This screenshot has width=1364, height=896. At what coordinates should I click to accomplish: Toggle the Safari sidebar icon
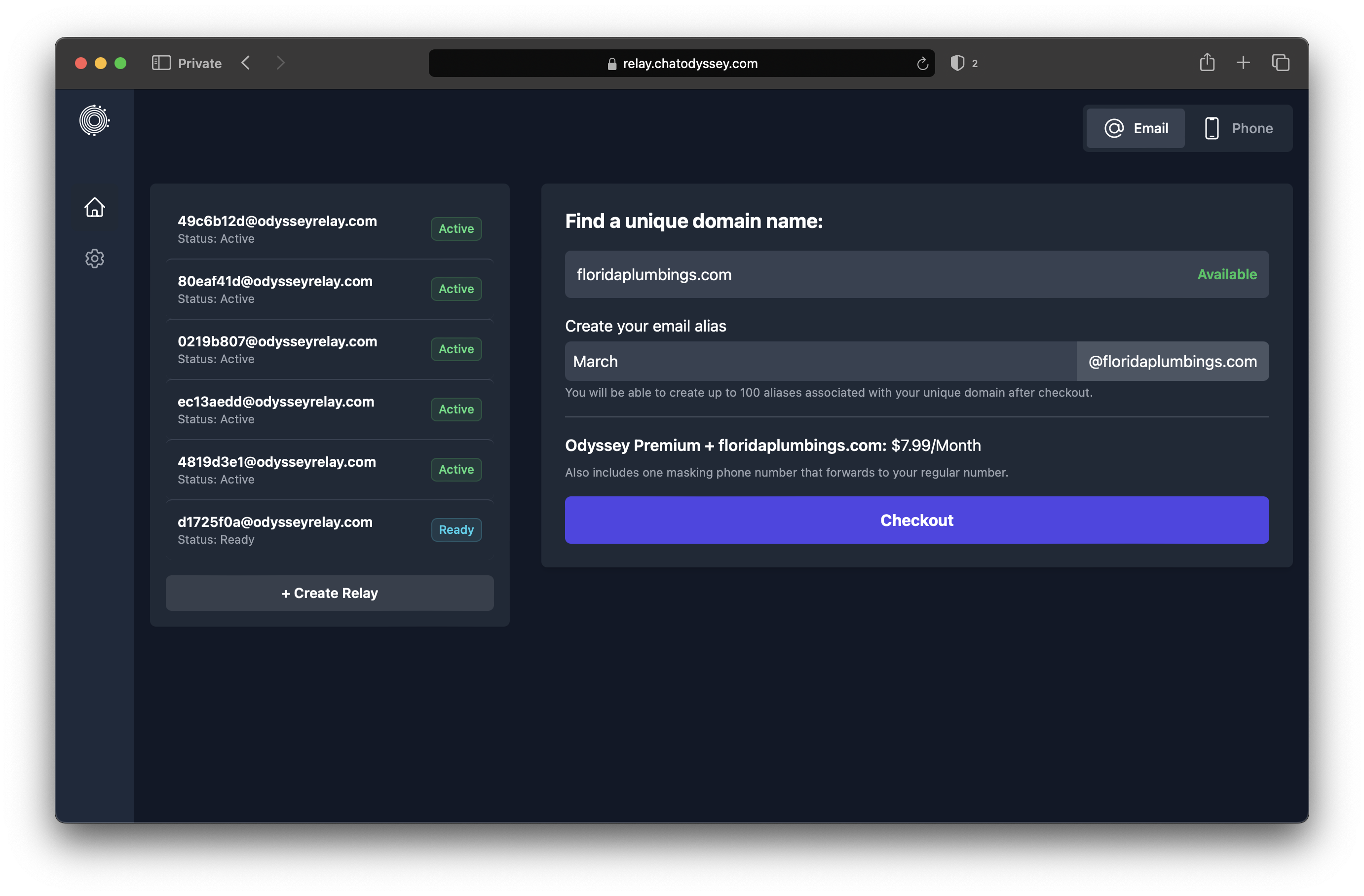click(161, 63)
